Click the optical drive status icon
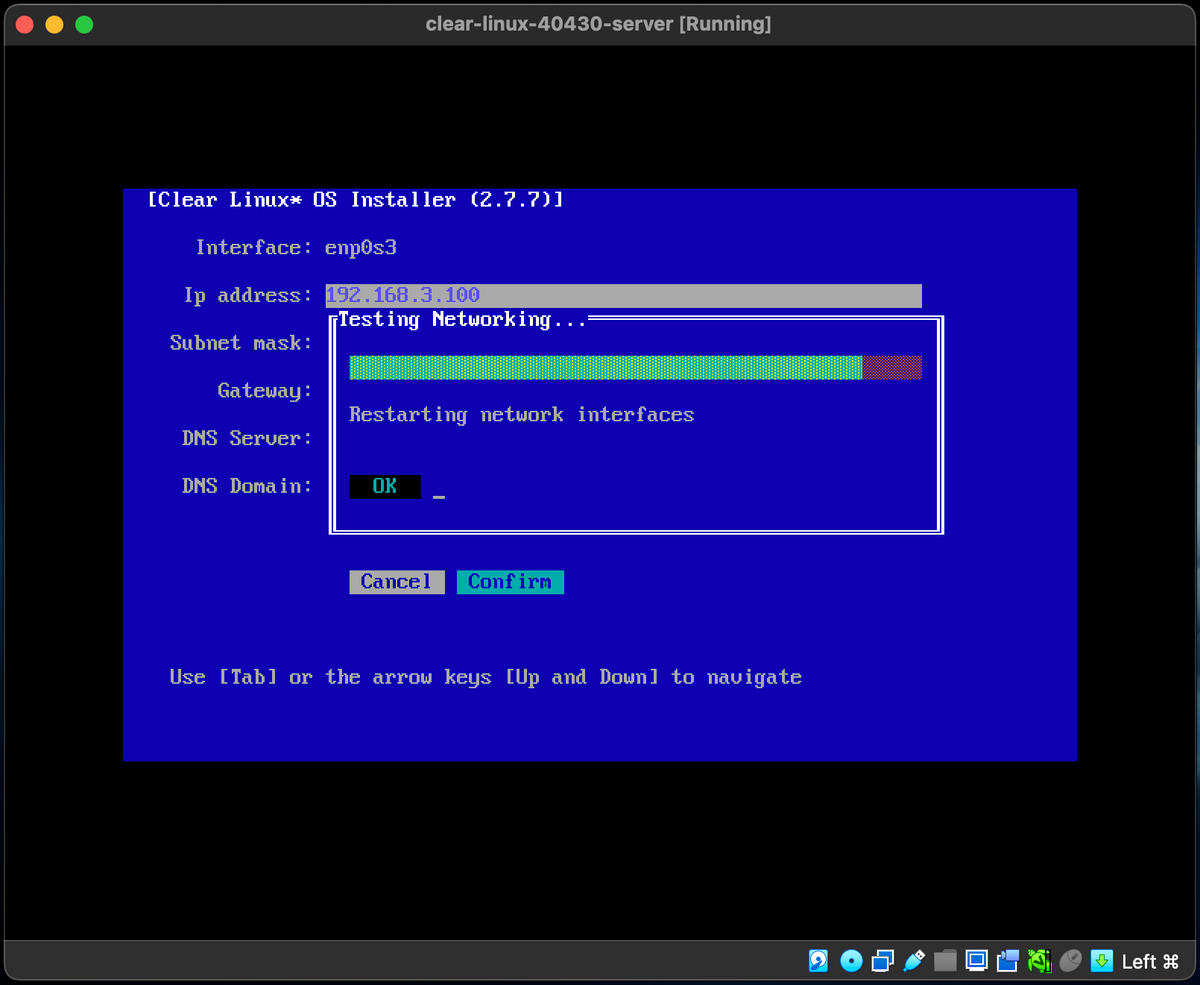 click(850, 961)
